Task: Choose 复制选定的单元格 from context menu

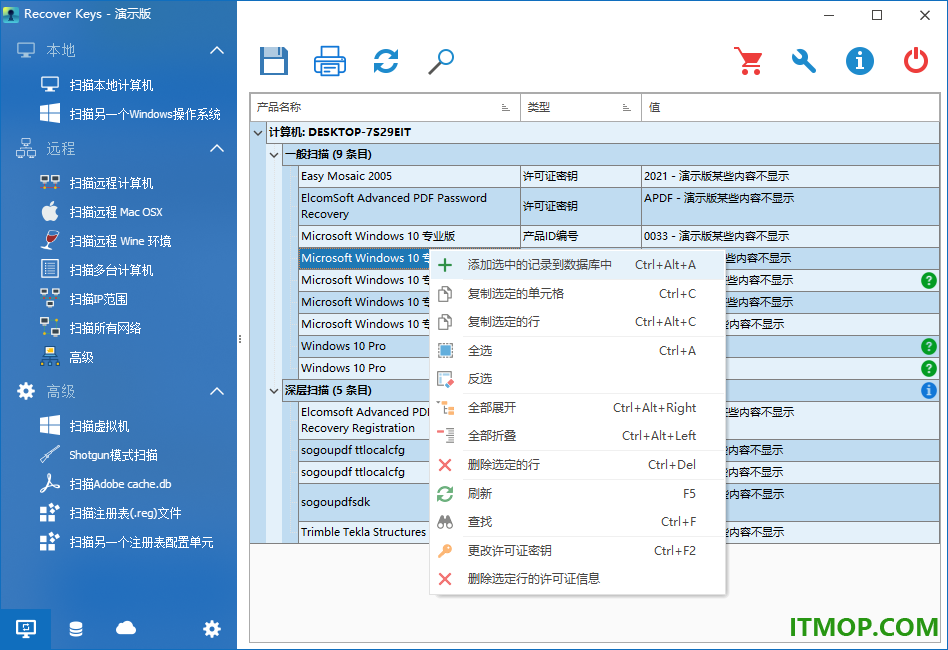Action: tap(577, 294)
